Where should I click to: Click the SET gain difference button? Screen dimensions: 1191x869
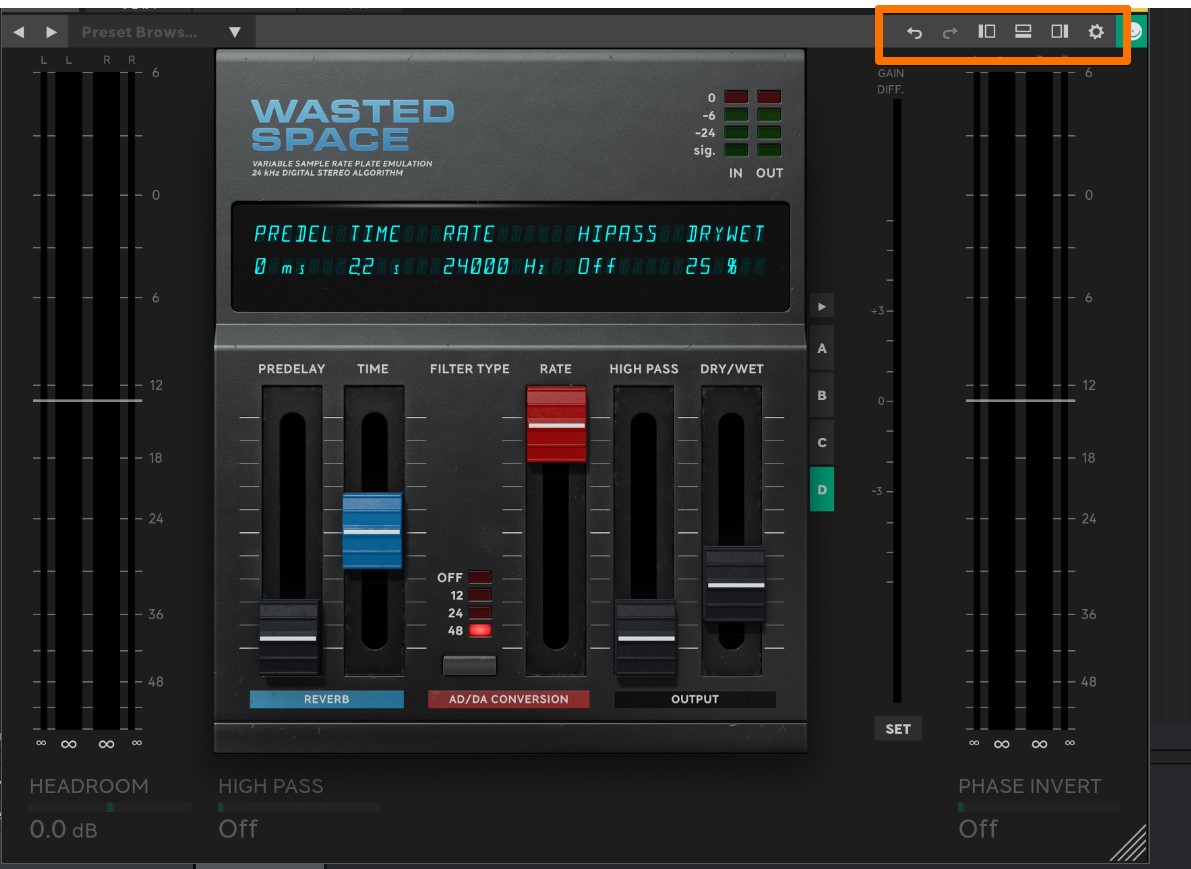click(x=897, y=729)
